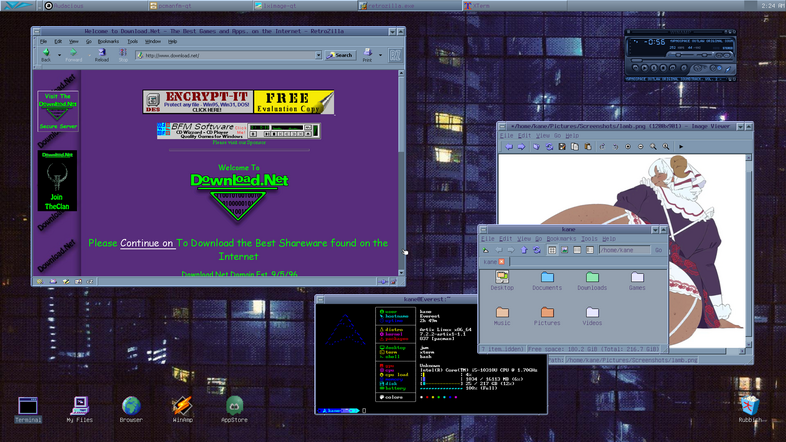Open the Games folder
This screenshot has width=786, height=442.
tap(637, 281)
